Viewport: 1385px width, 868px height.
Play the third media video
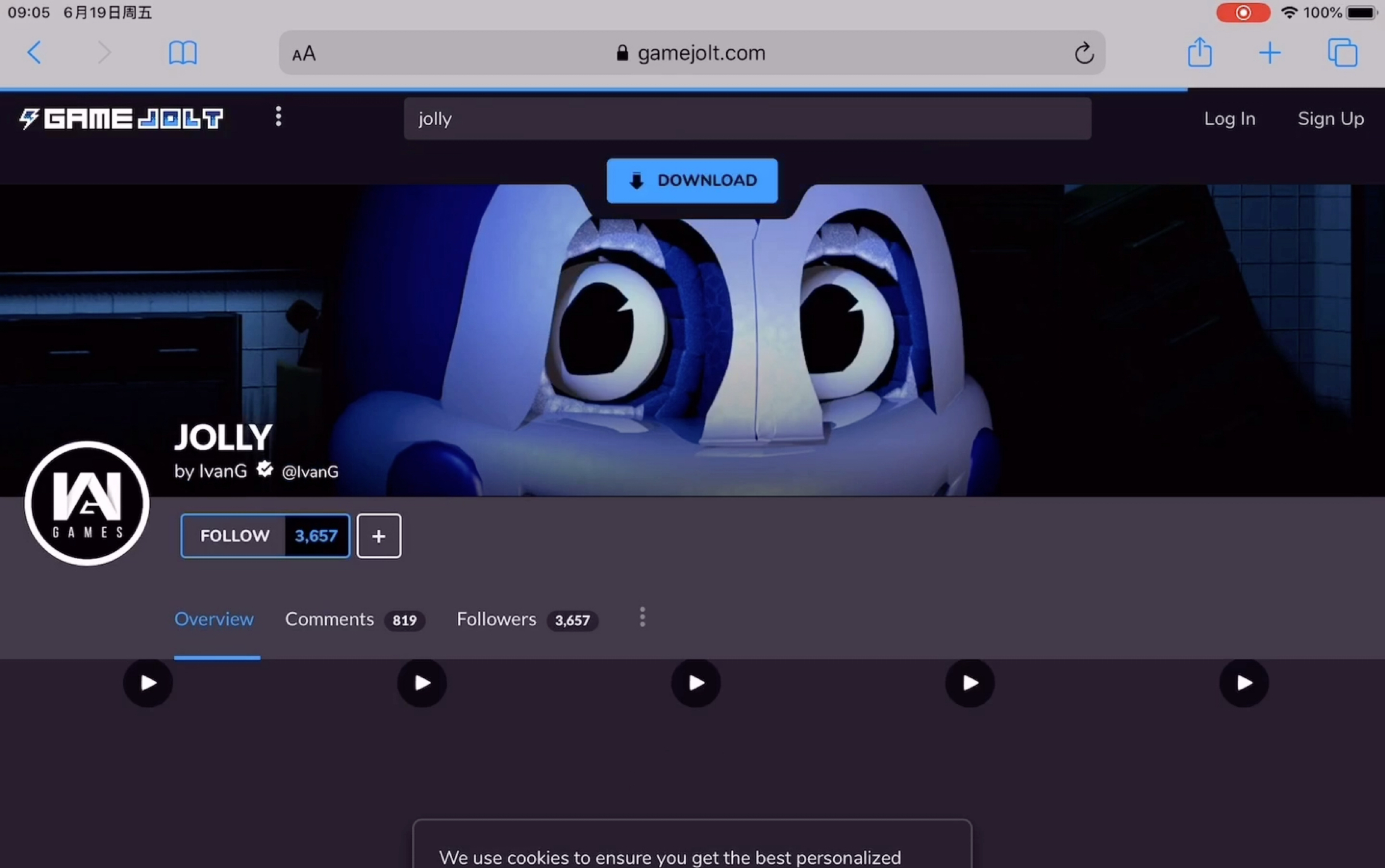696,683
